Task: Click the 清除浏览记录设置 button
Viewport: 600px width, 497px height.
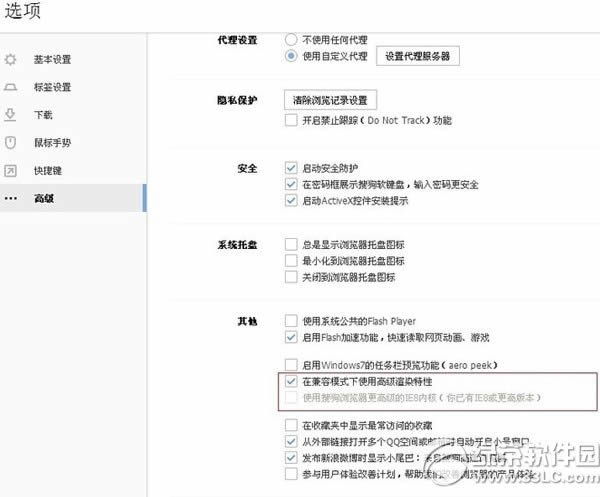Action: tap(330, 100)
